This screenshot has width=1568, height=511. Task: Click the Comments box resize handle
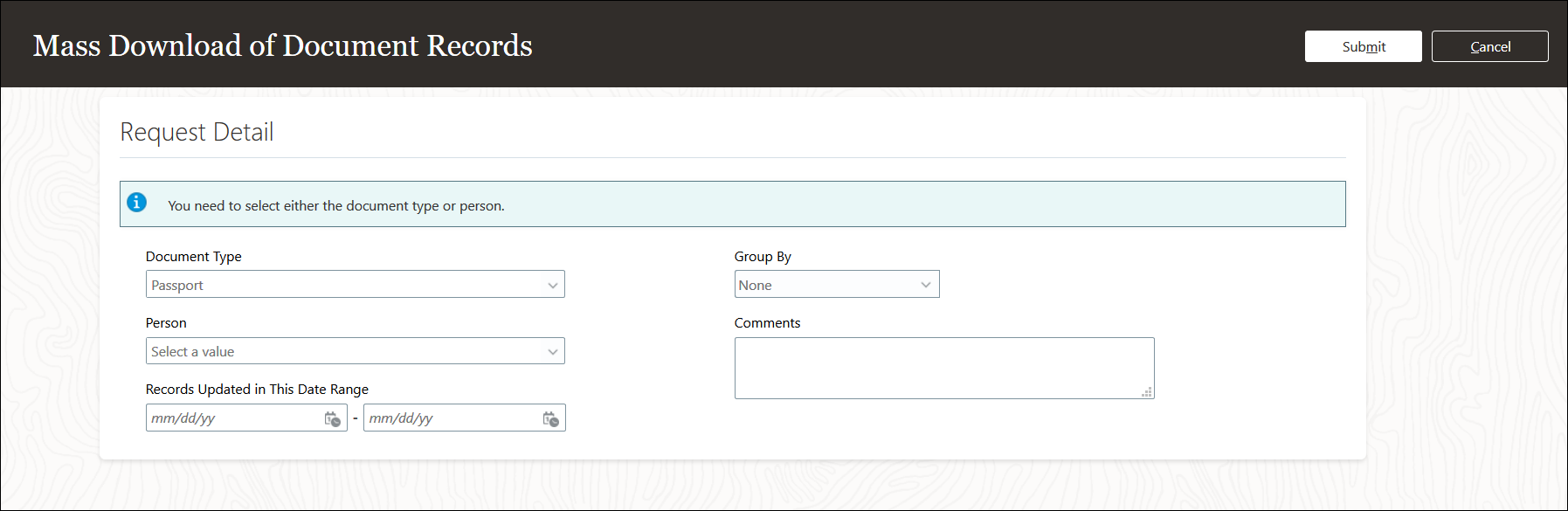pos(1147,392)
